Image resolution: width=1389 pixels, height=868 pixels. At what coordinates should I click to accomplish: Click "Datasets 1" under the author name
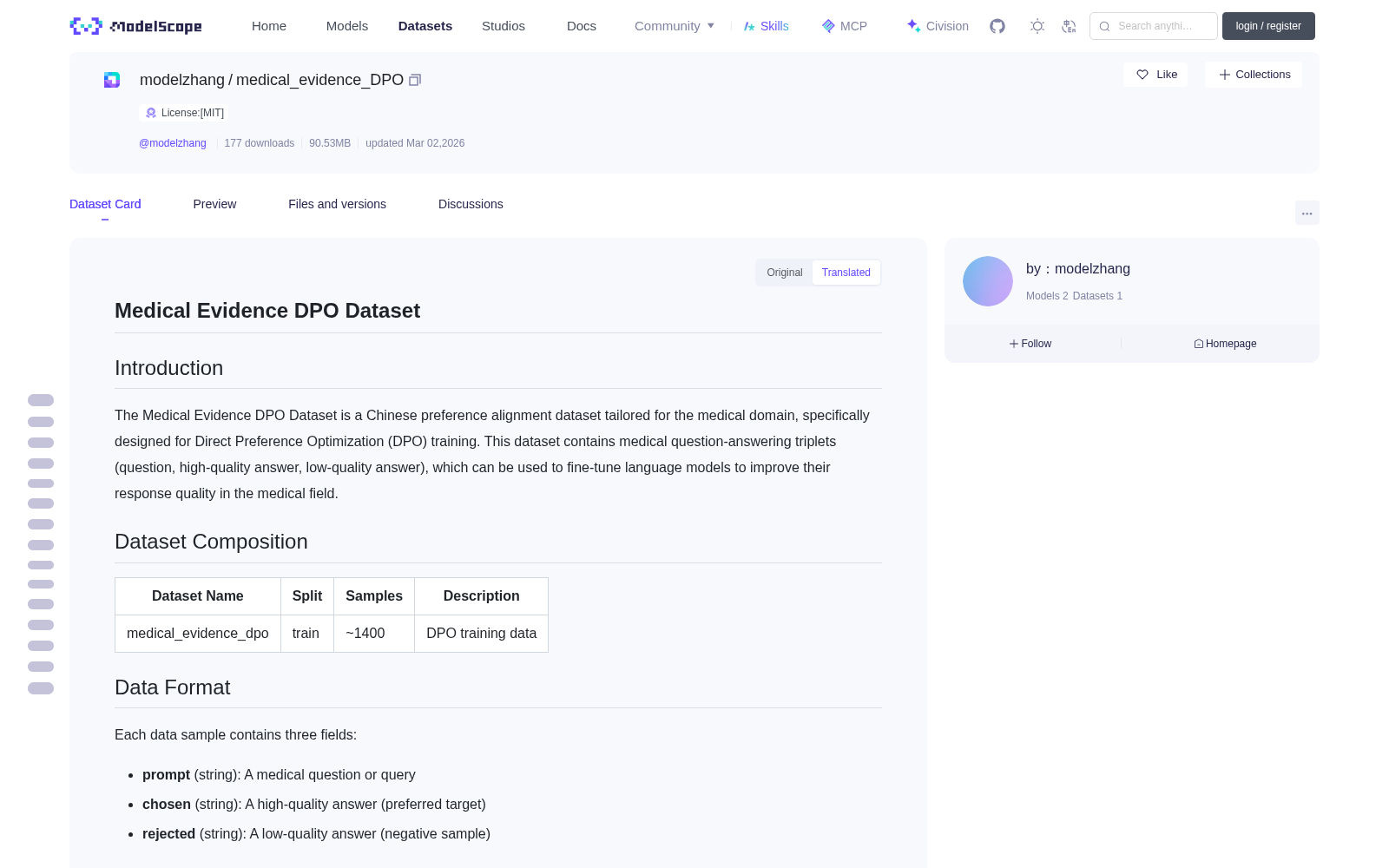[1097, 296]
